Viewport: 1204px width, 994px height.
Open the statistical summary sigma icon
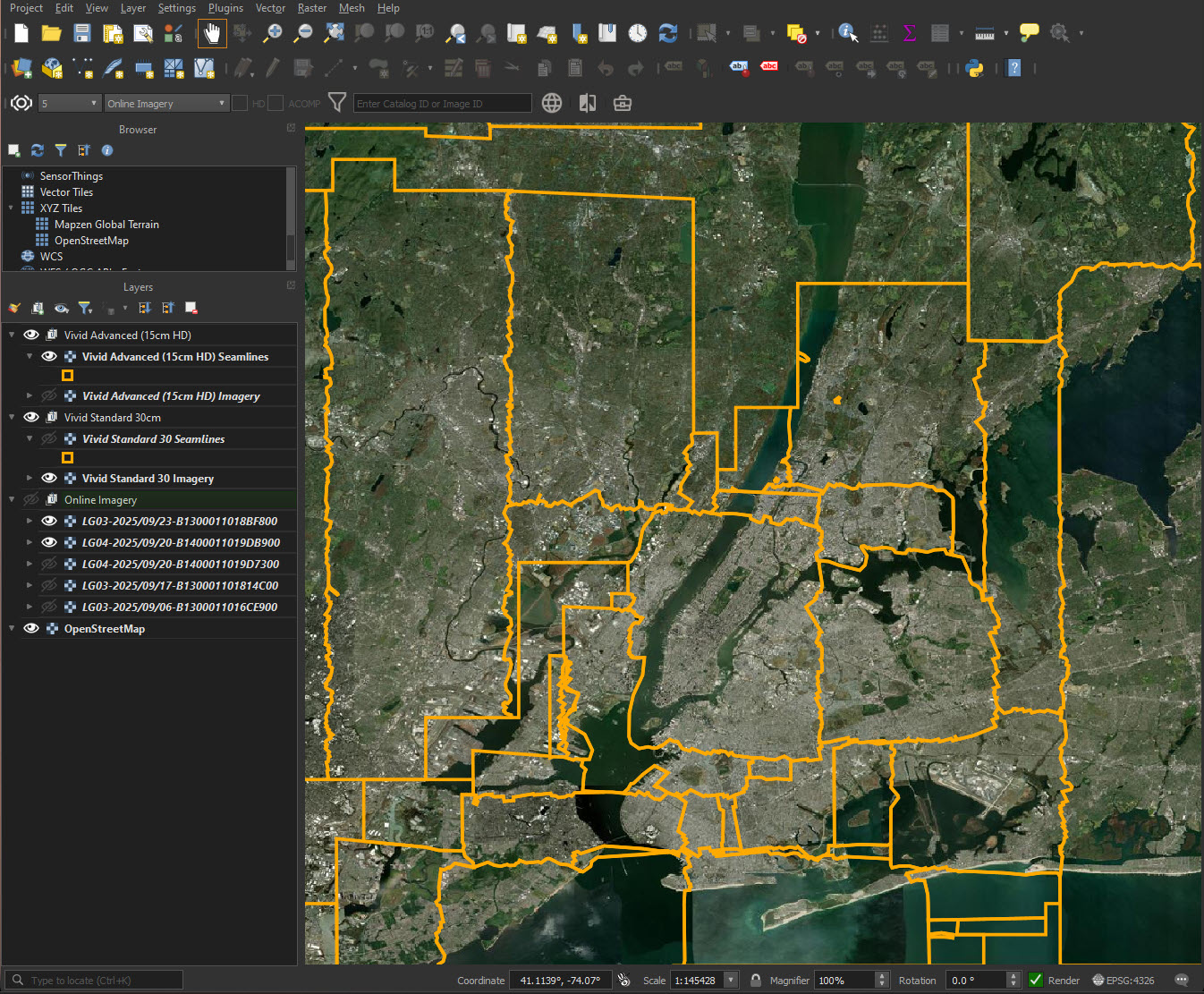[910, 34]
